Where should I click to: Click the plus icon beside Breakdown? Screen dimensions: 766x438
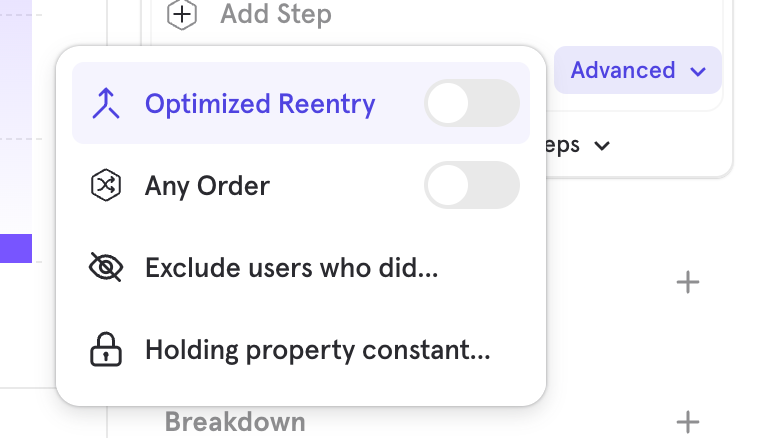coord(688,422)
